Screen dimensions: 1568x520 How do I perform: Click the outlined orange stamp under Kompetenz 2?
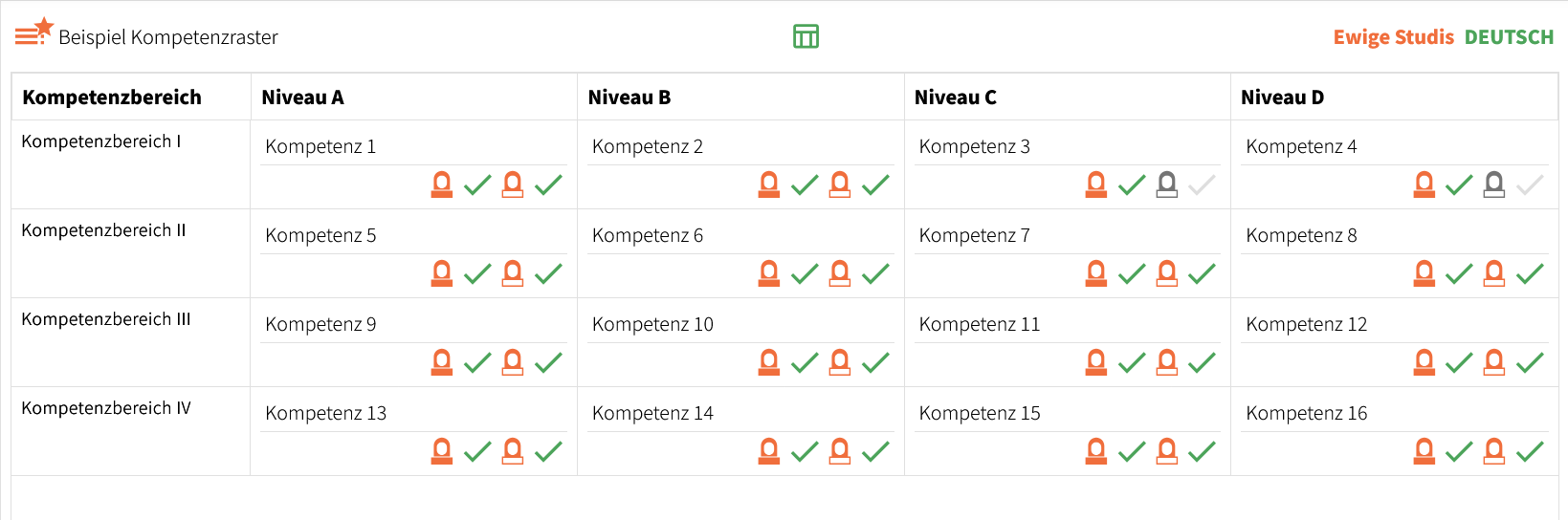(840, 184)
